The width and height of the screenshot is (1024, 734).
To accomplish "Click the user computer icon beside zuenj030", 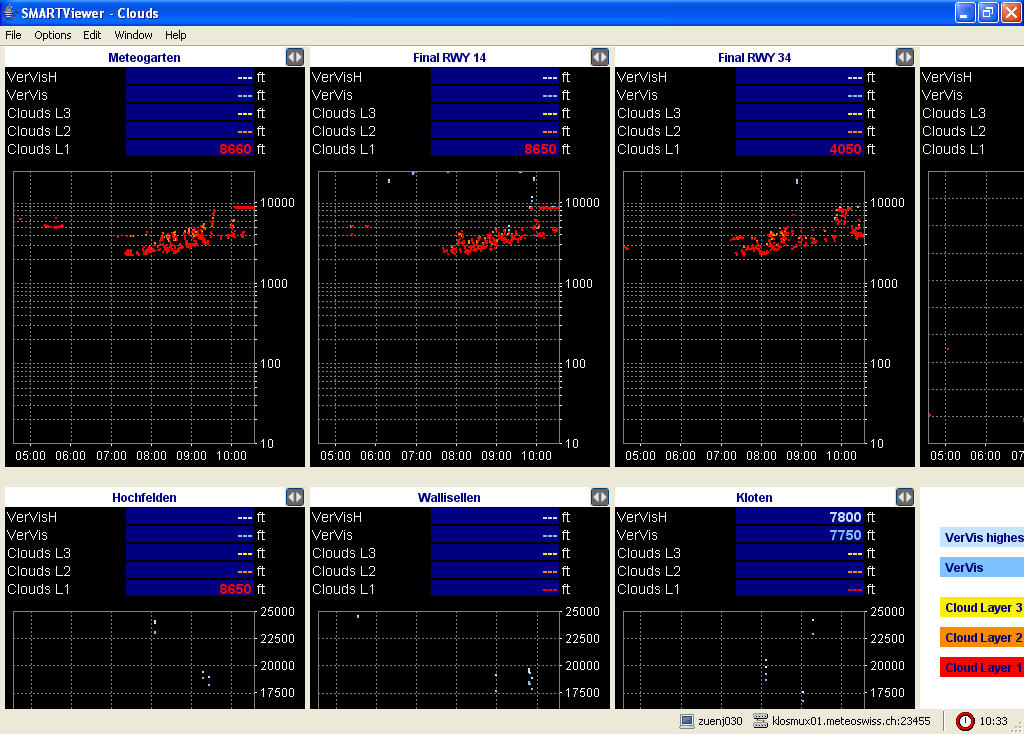I will 687,721.
